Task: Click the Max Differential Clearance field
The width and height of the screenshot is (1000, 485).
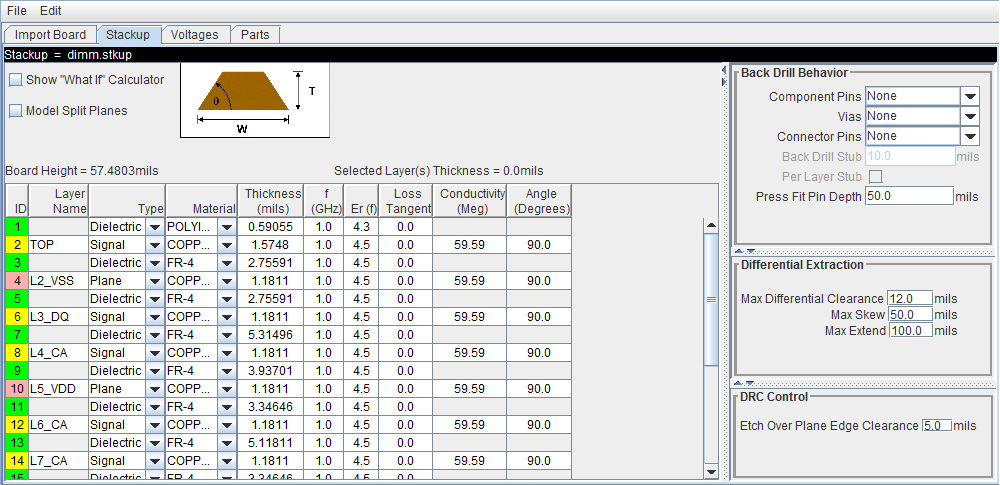Action: [x=909, y=299]
